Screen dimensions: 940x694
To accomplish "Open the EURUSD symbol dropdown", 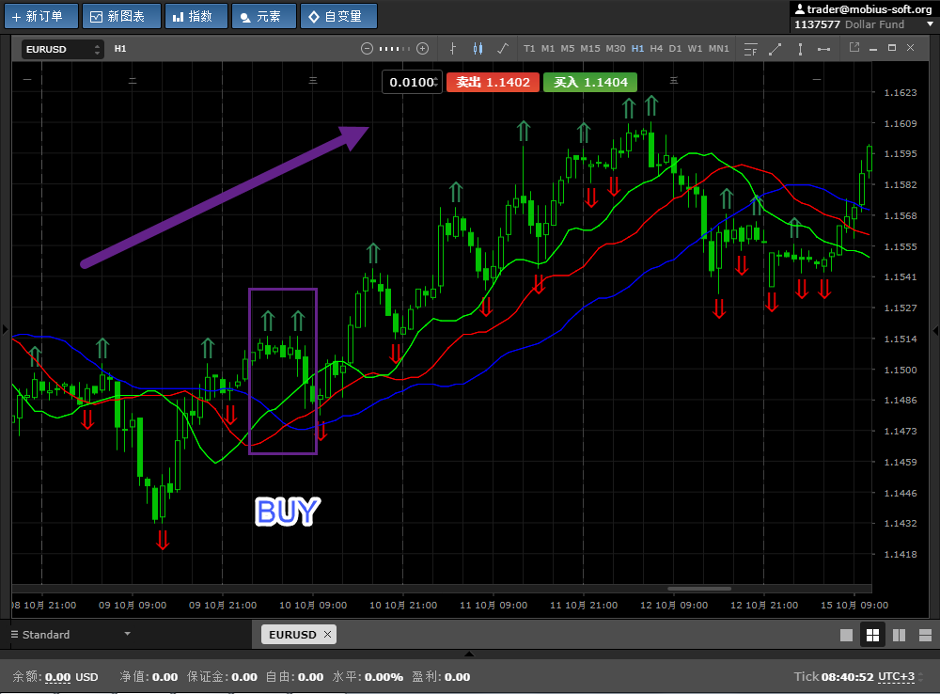I will (63, 48).
